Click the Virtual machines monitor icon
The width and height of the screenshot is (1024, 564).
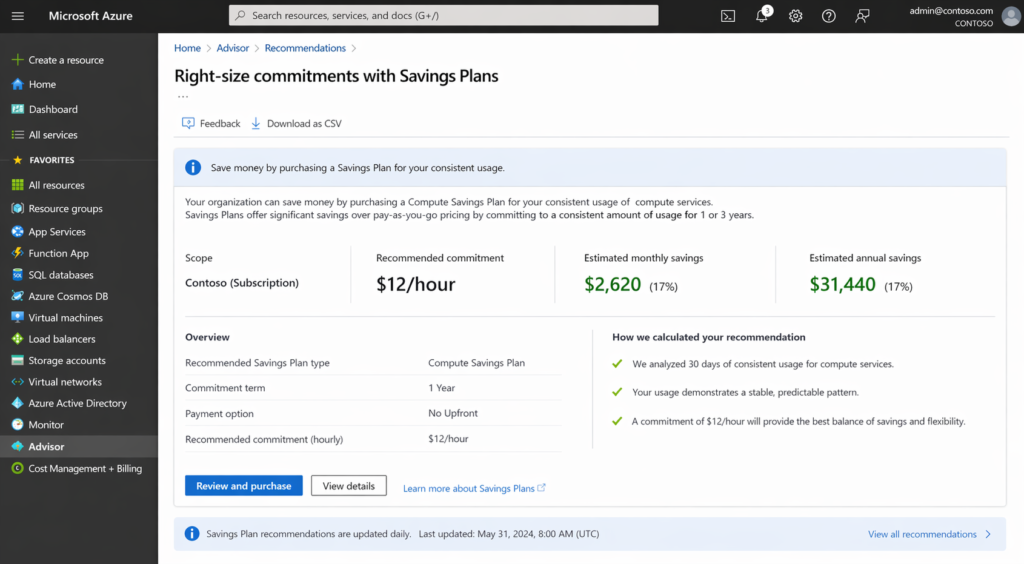[18, 317]
